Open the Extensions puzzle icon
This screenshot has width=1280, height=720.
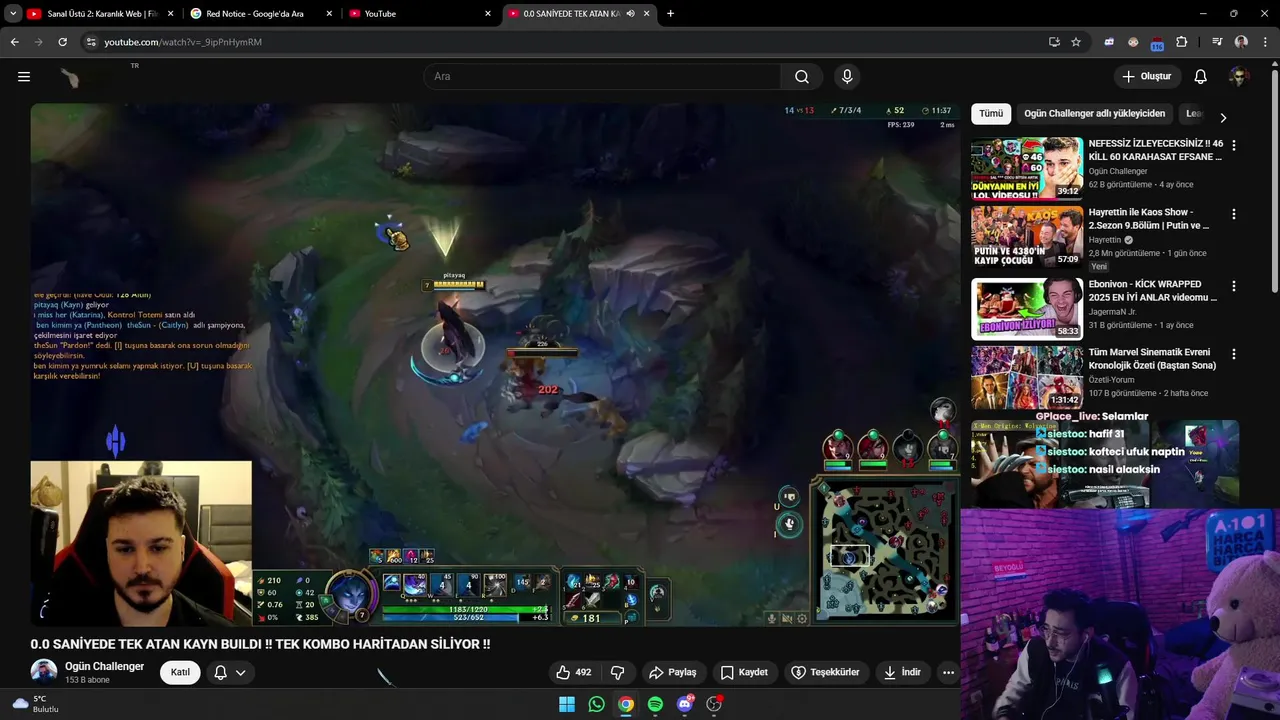tap(1182, 42)
